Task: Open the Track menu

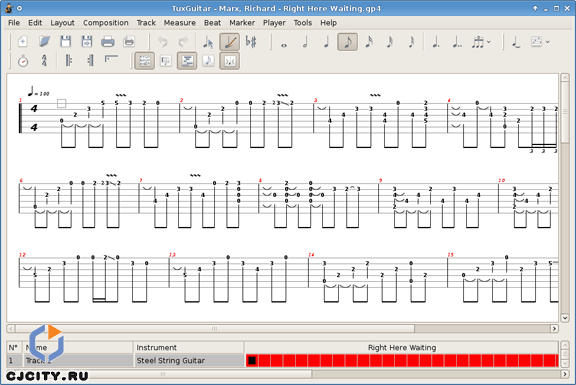Action: 146,23
